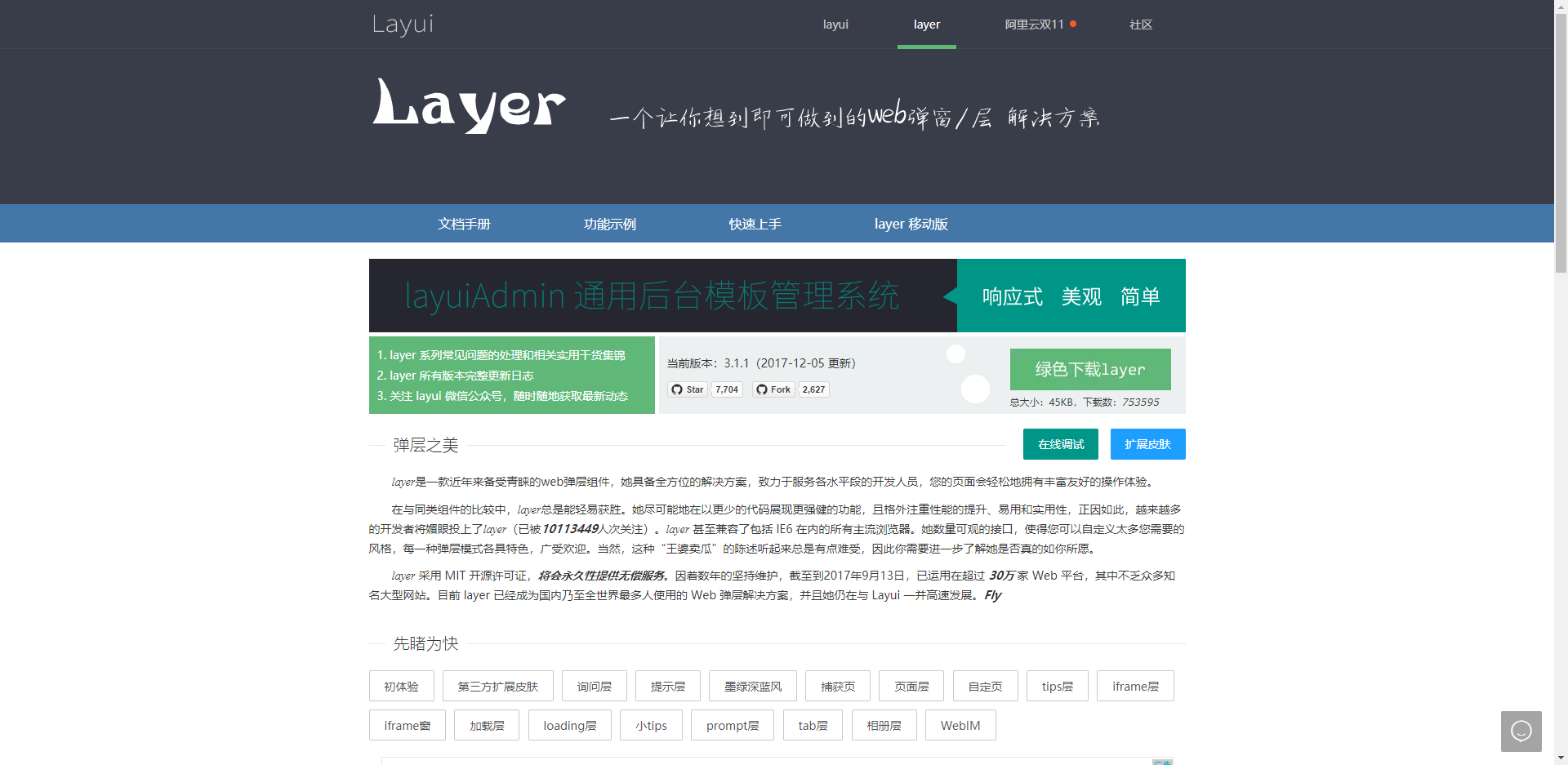Click the iframe窗 demo button
This screenshot has width=1568, height=765.
click(408, 725)
